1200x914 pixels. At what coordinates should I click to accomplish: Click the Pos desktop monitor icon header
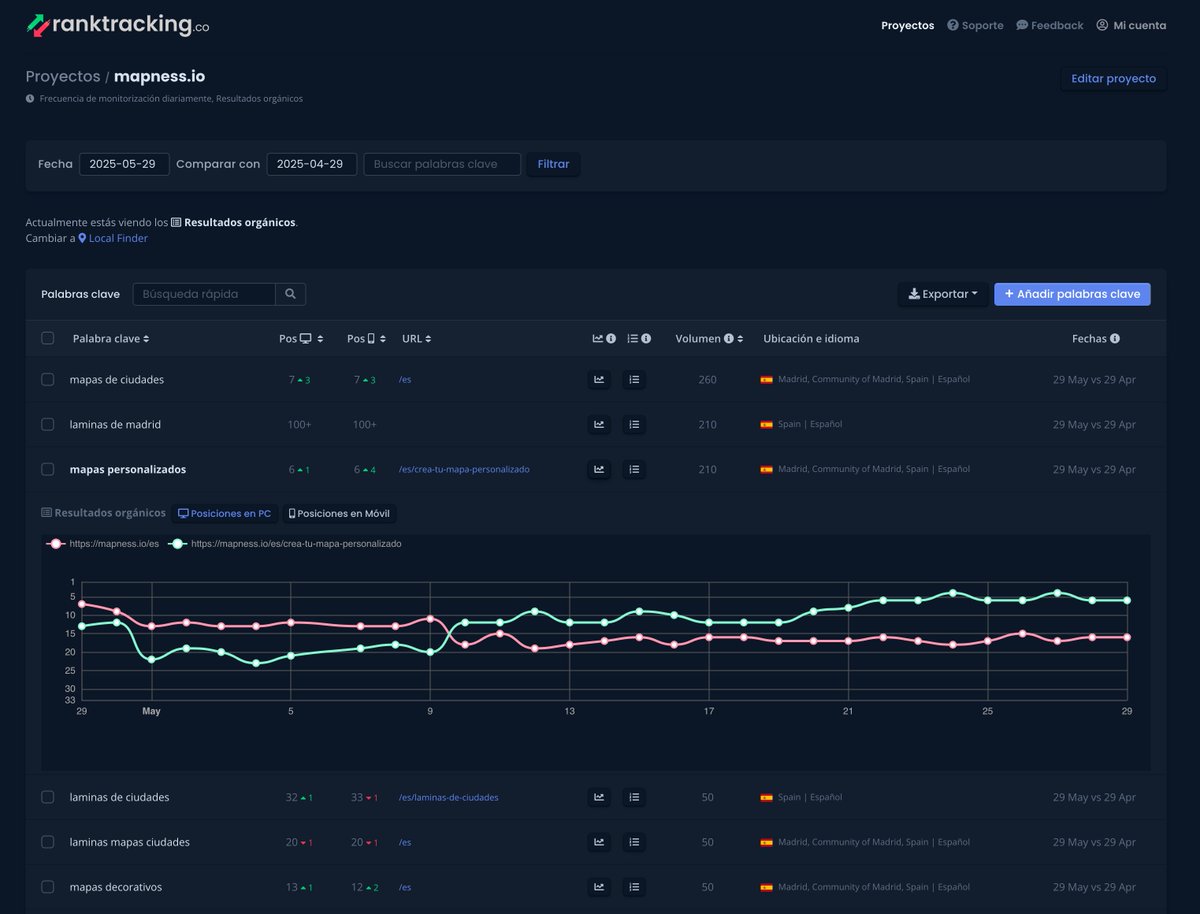[x=306, y=339]
